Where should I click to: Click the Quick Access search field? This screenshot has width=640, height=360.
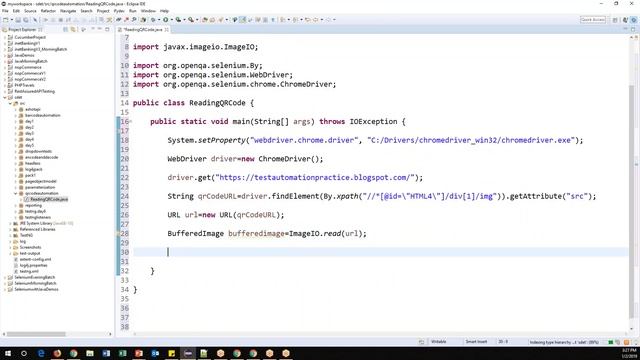(593, 20)
